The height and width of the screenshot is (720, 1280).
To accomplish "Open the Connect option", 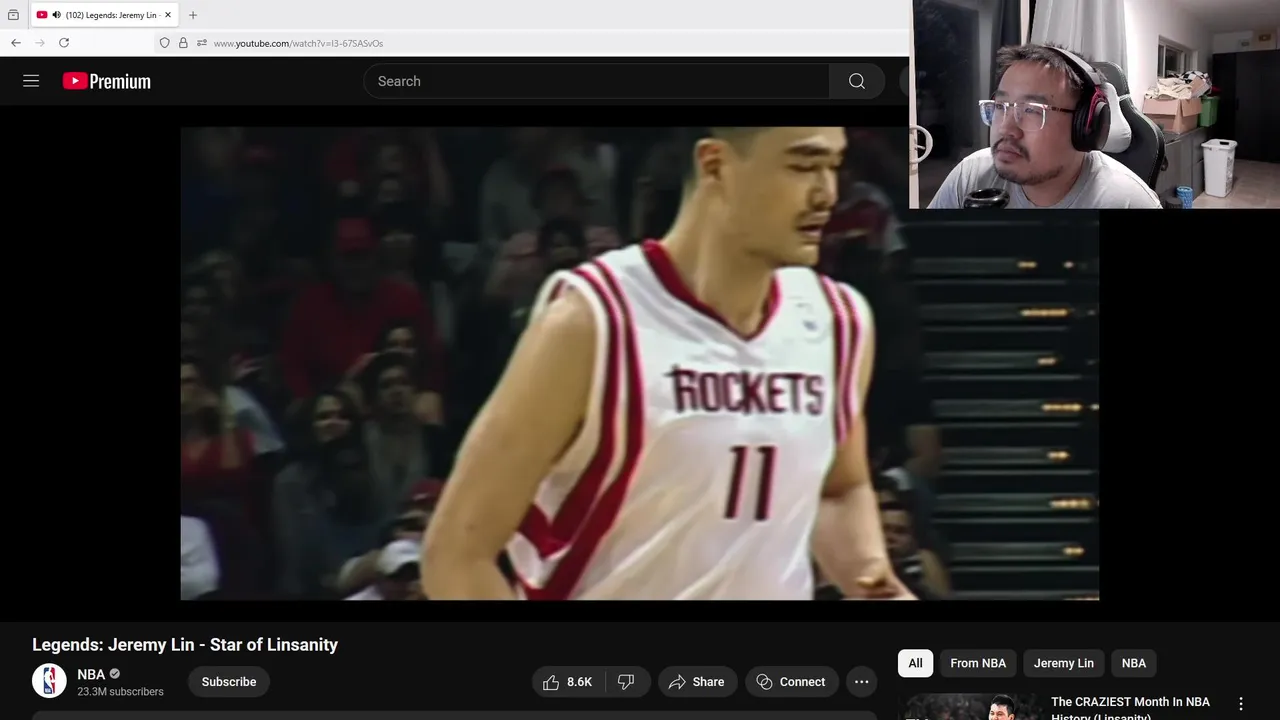I will pyautogui.click(x=791, y=682).
